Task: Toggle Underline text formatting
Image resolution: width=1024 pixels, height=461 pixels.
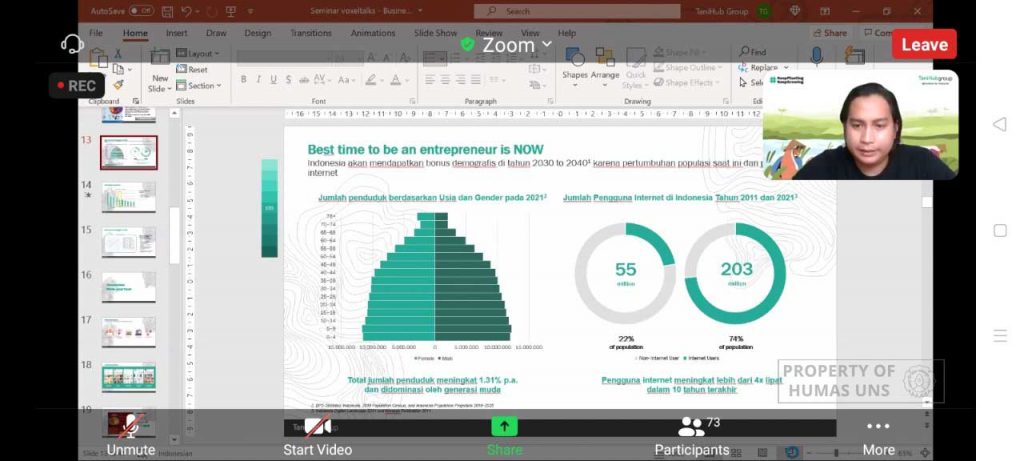Action: [x=273, y=80]
